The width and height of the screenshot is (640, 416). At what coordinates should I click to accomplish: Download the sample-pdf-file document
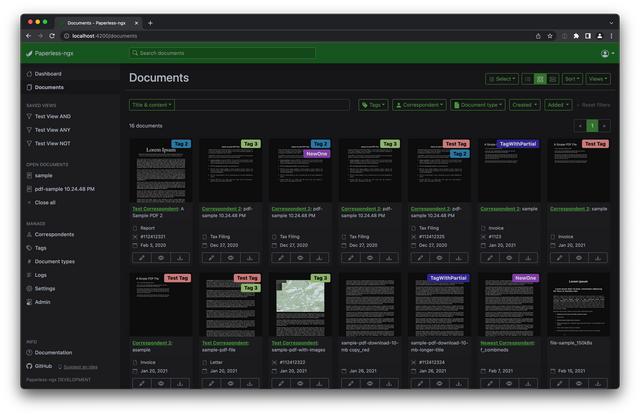tap(249, 383)
